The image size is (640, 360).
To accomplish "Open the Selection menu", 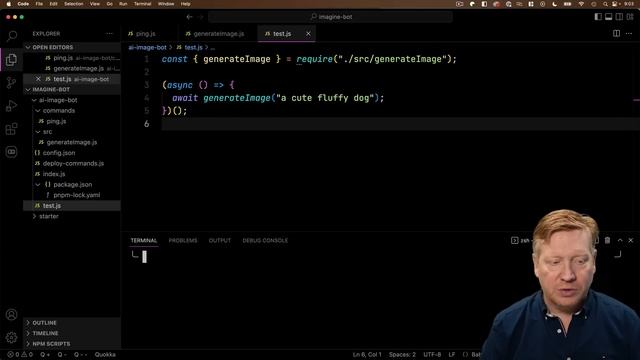I will [73, 4].
